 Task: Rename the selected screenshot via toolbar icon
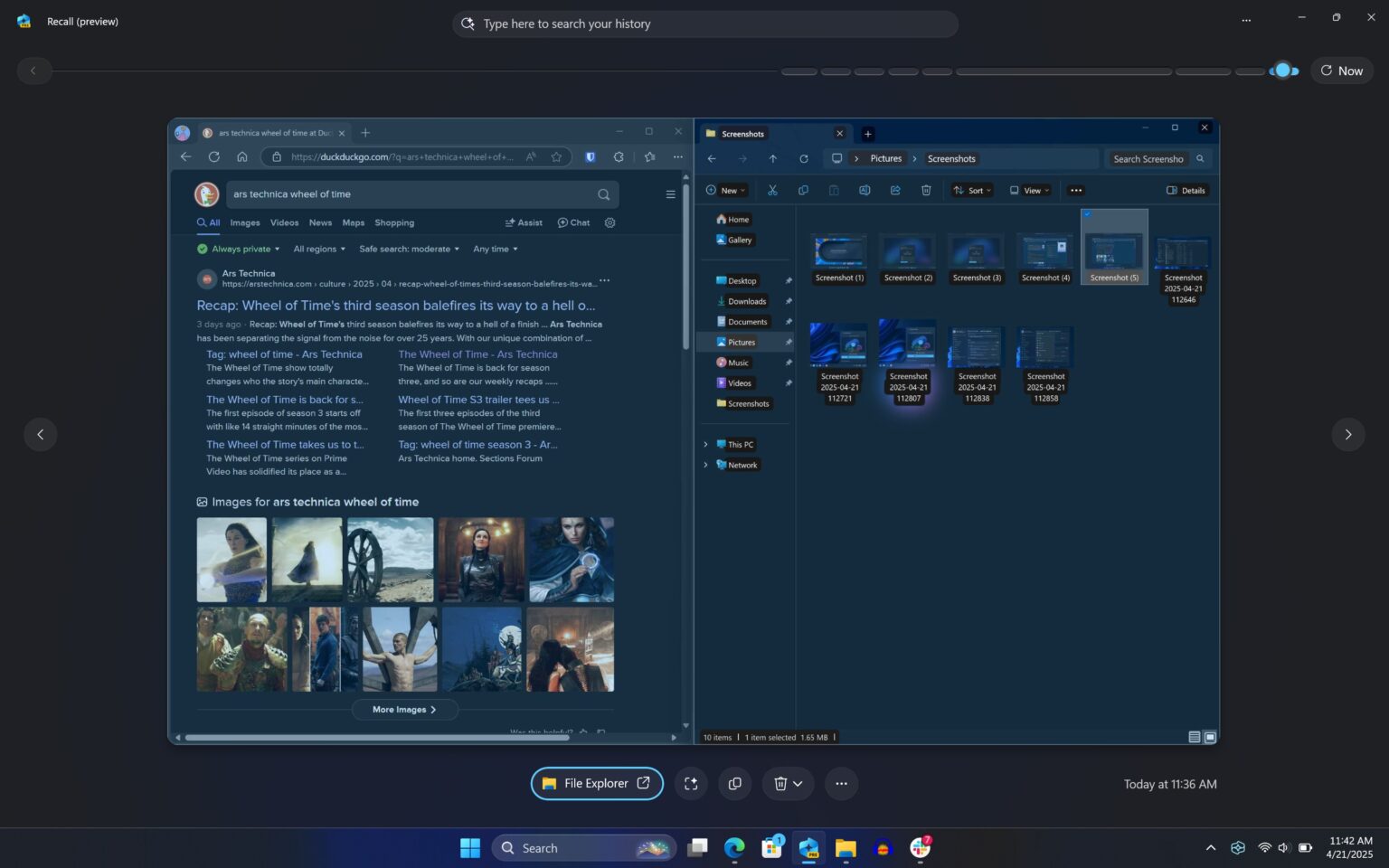(865, 190)
